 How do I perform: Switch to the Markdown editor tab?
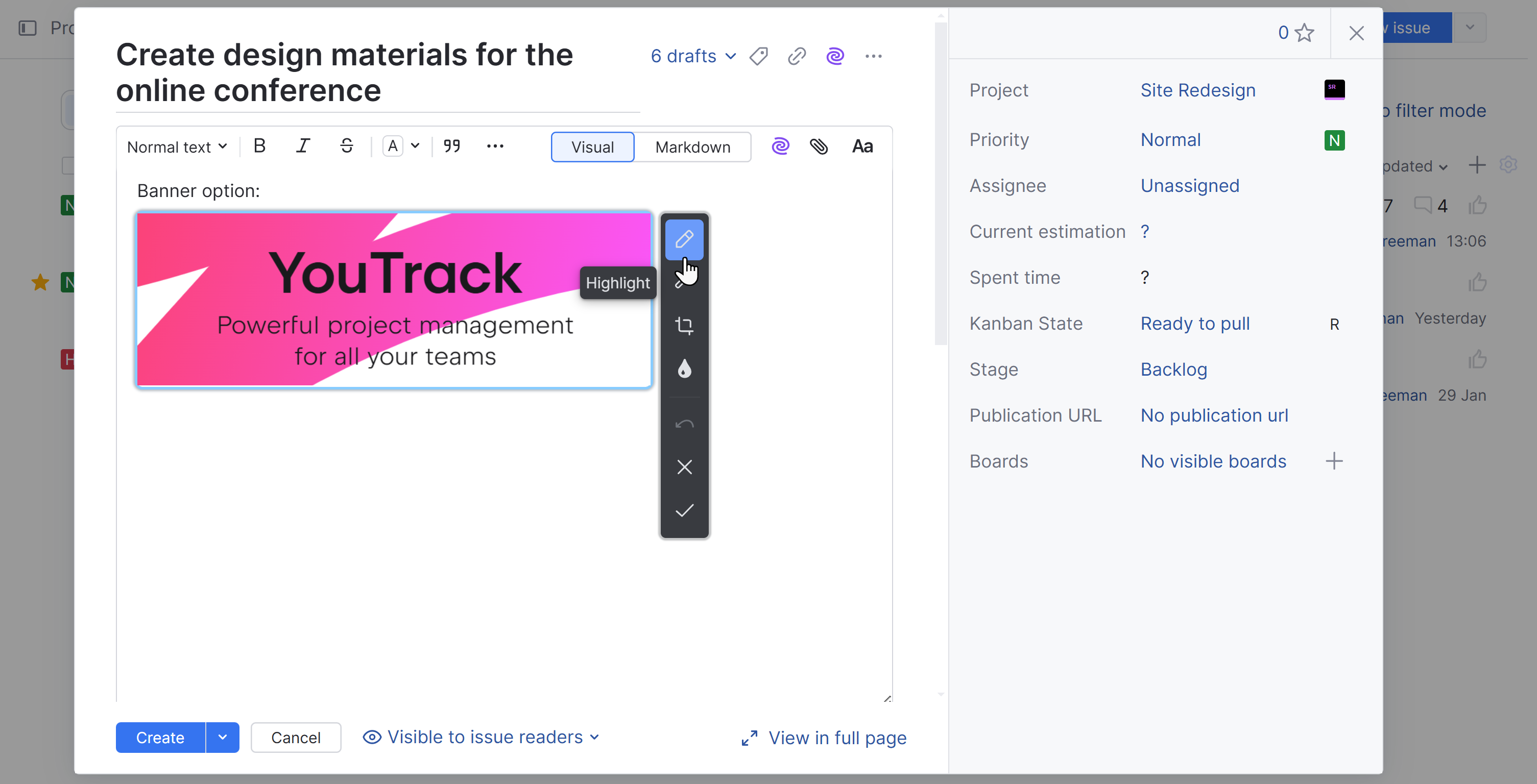692,146
